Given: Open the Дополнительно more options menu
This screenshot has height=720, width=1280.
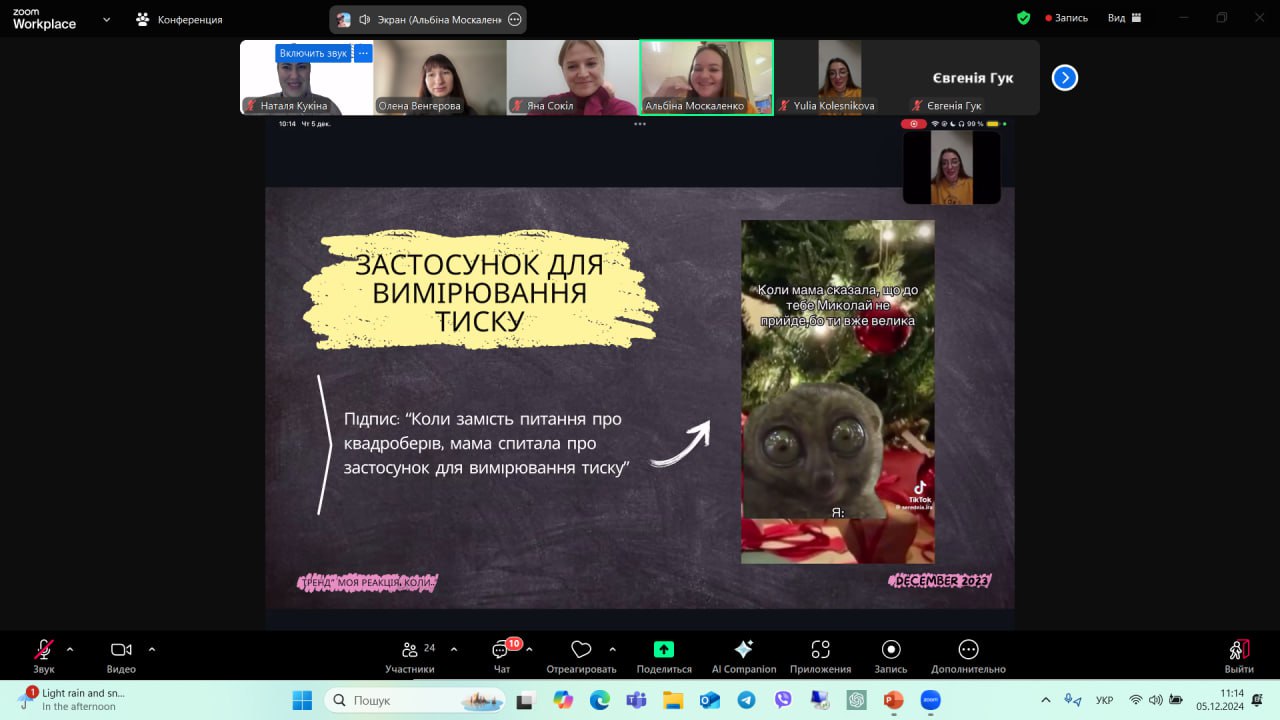Looking at the screenshot, I should pyautogui.click(x=968, y=655).
